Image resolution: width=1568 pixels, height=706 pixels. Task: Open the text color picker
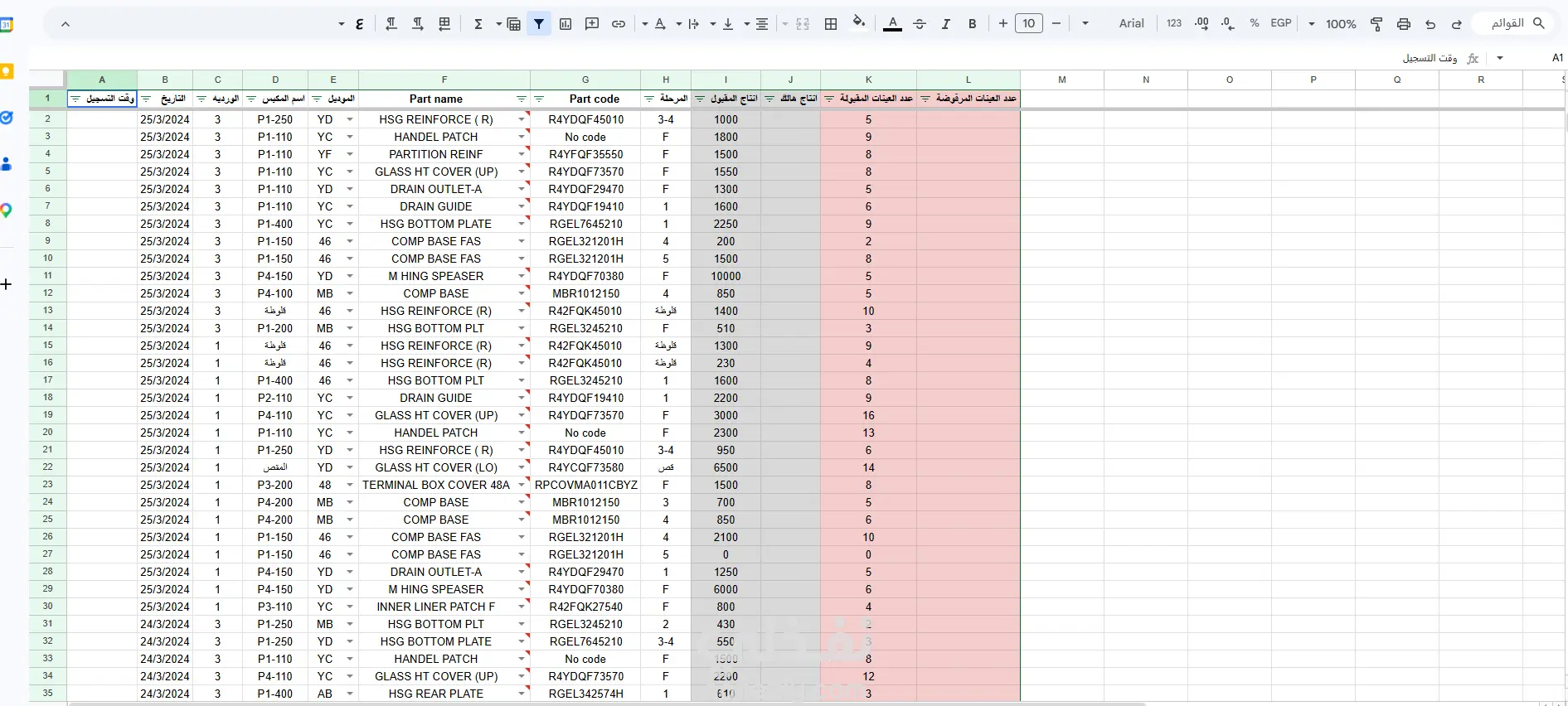pos(893,24)
